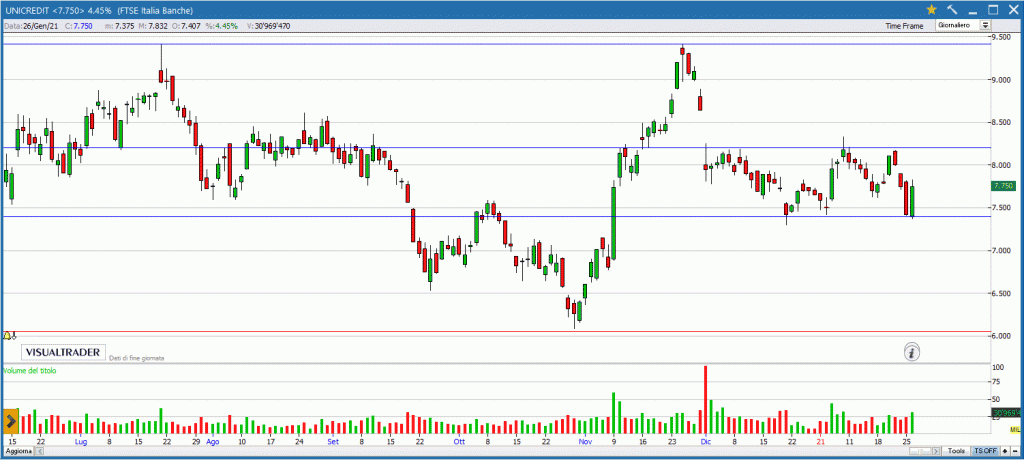Click the 9.500 price axis label
Image resolution: width=1024 pixels, height=460 pixels.
(x=1002, y=37)
